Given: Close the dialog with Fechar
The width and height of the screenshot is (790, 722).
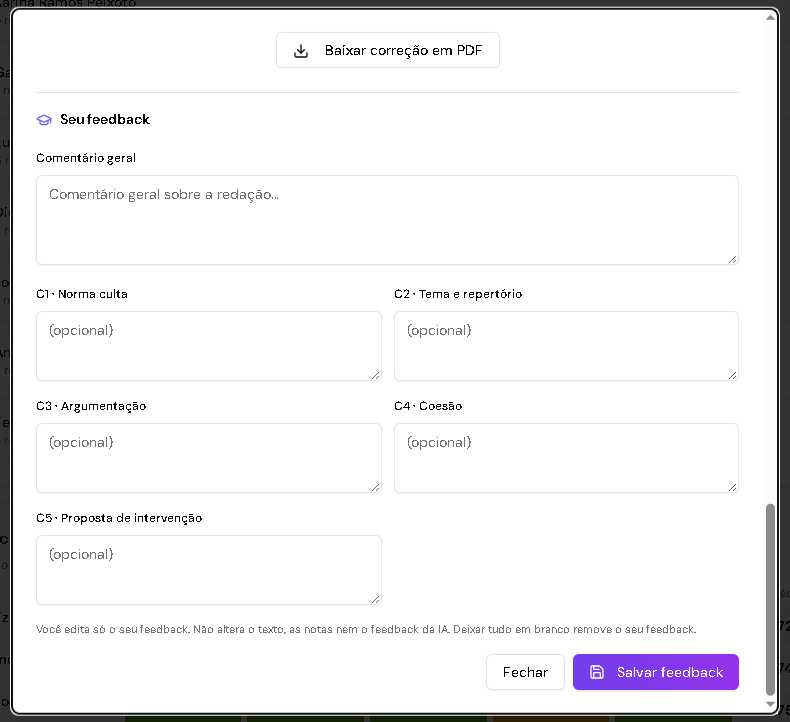Looking at the screenshot, I should 525,672.
